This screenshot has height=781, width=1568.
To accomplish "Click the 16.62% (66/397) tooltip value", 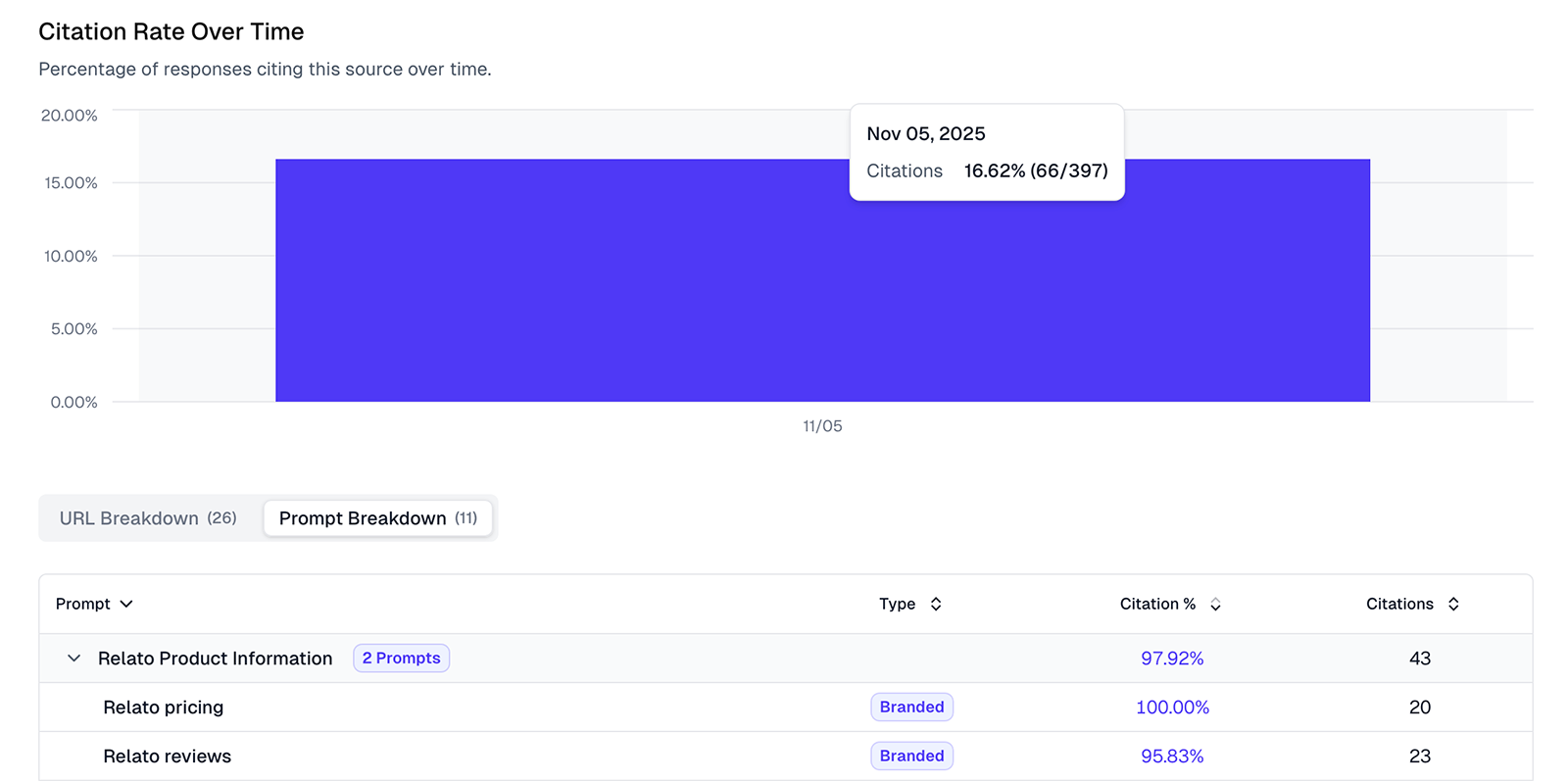I will tap(1036, 171).
